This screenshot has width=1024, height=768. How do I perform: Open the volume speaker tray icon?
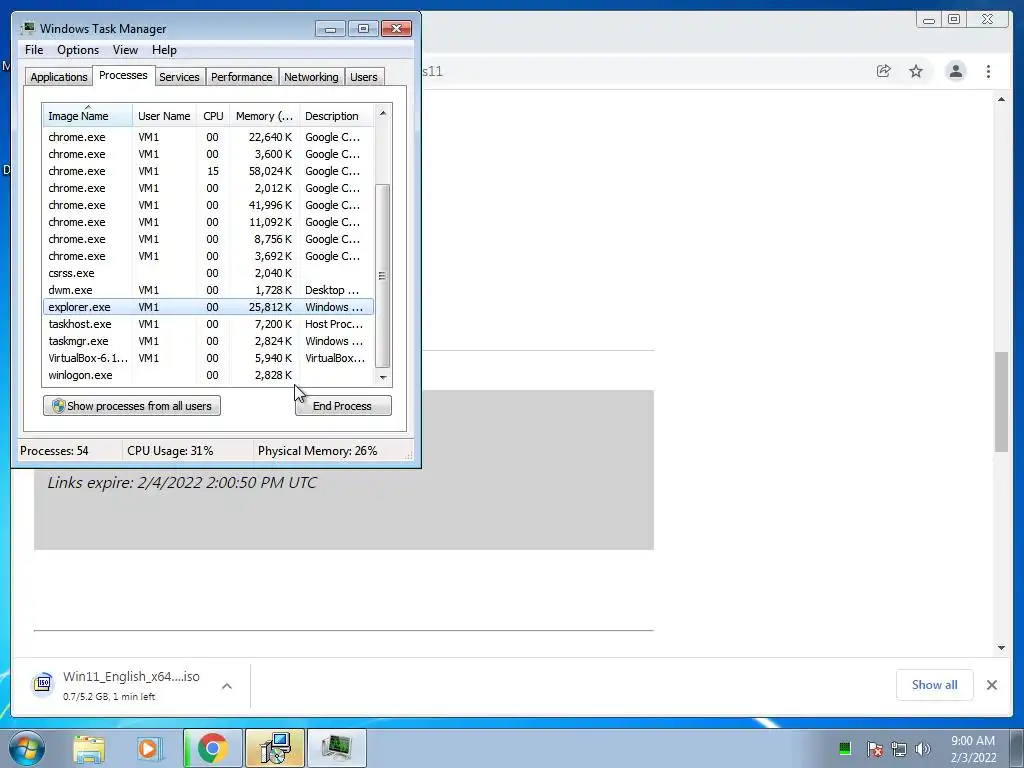pyautogui.click(x=922, y=748)
